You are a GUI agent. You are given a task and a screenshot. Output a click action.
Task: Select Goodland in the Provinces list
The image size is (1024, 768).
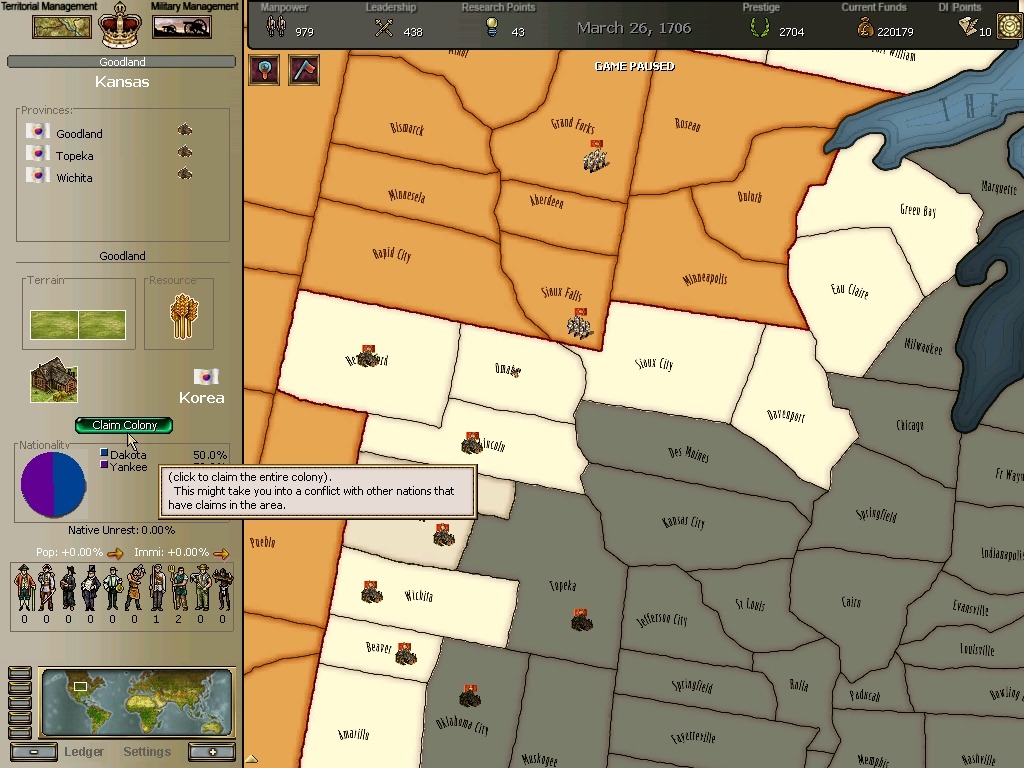click(79, 134)
